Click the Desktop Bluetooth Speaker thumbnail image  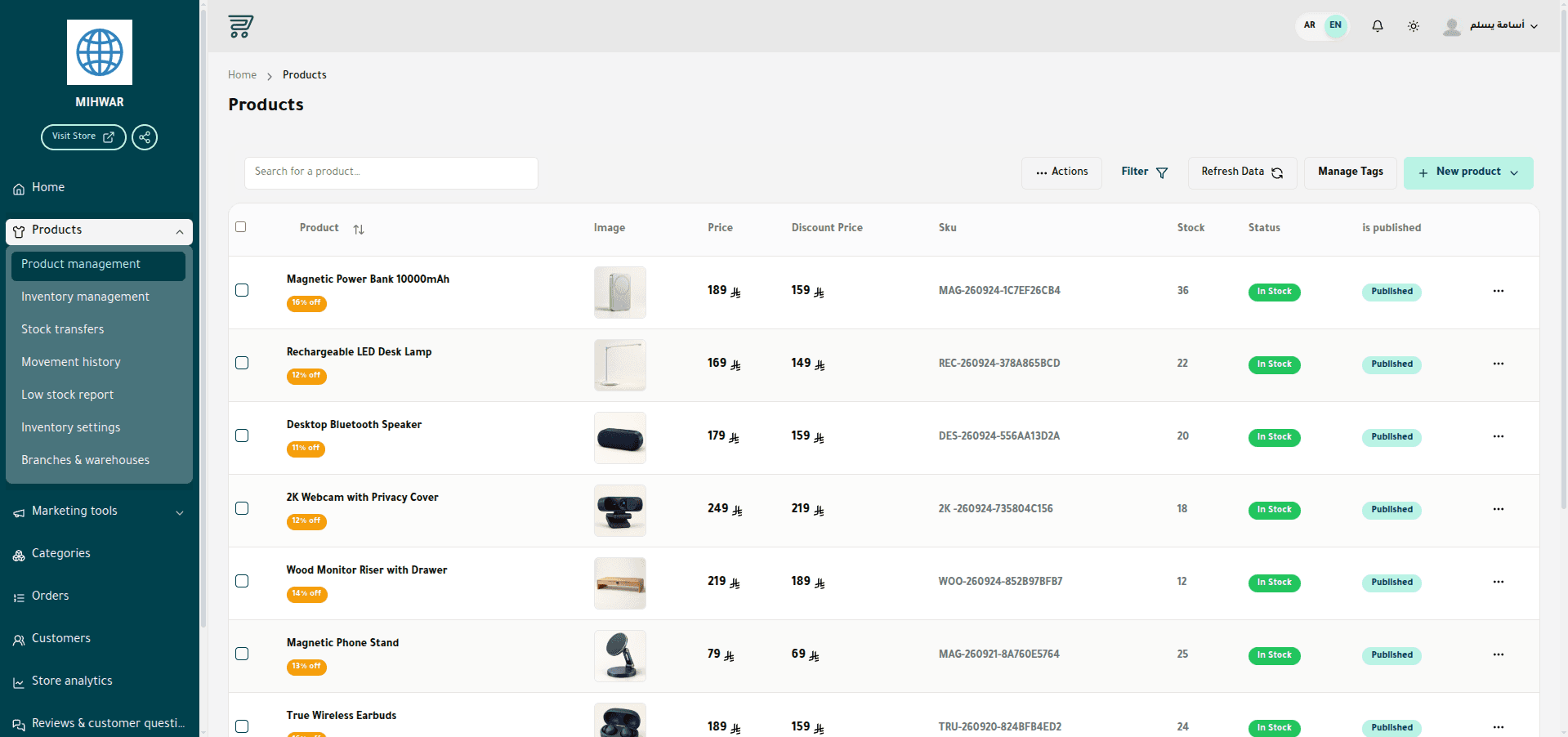point(620,438)
